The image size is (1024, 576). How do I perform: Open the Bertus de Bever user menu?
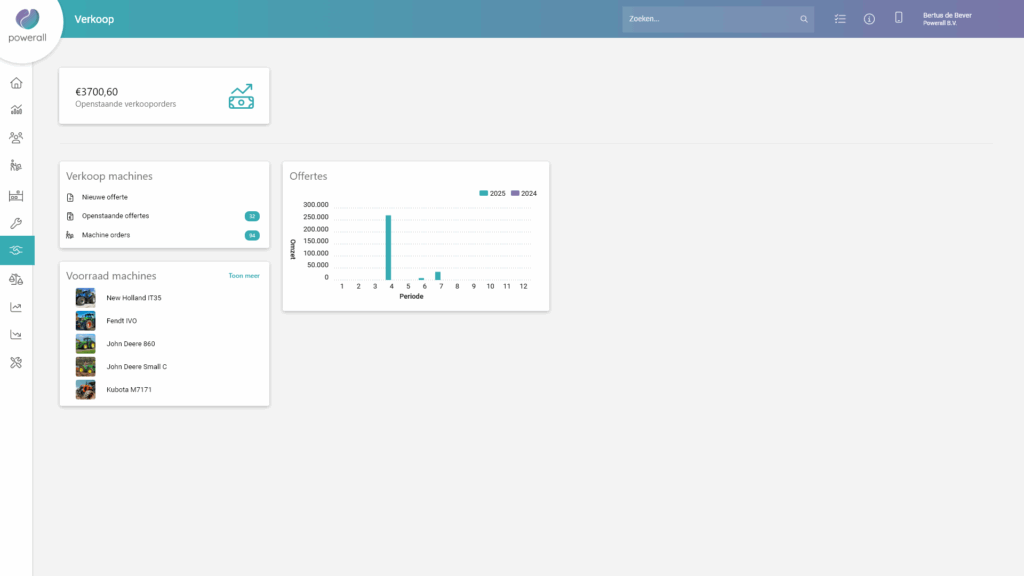[x=946, y=19]
